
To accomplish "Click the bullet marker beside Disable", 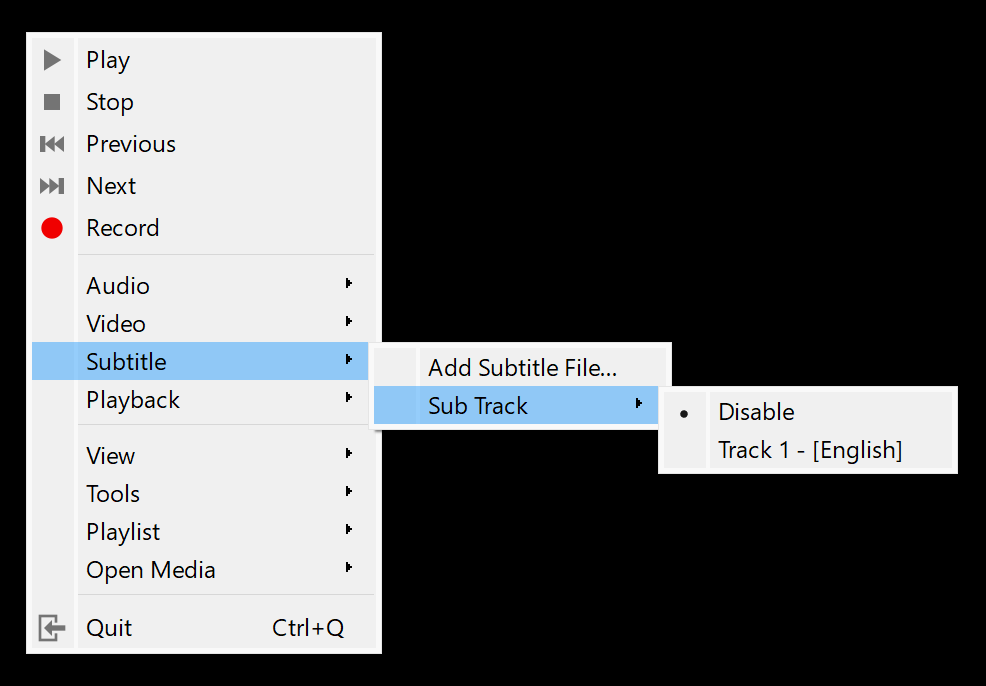I will [684, 412].
